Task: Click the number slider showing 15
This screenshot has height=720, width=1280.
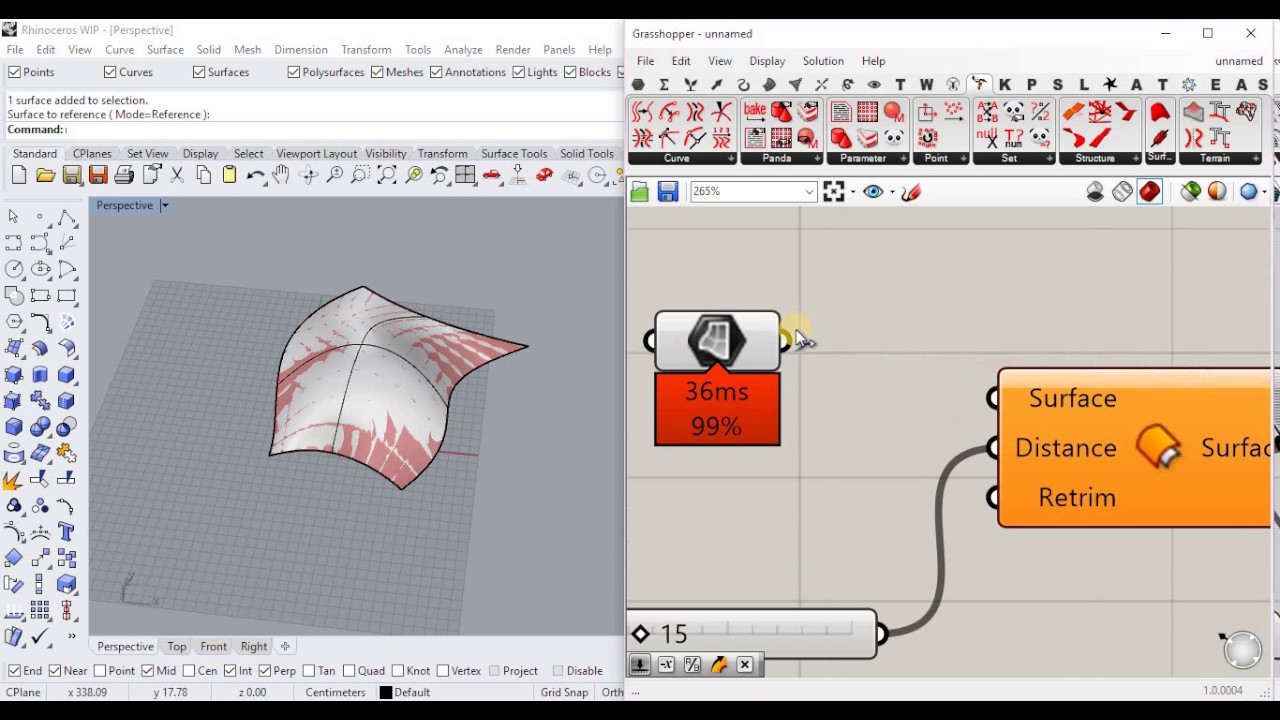Action: pyautogui.click(x=751, y=634)
